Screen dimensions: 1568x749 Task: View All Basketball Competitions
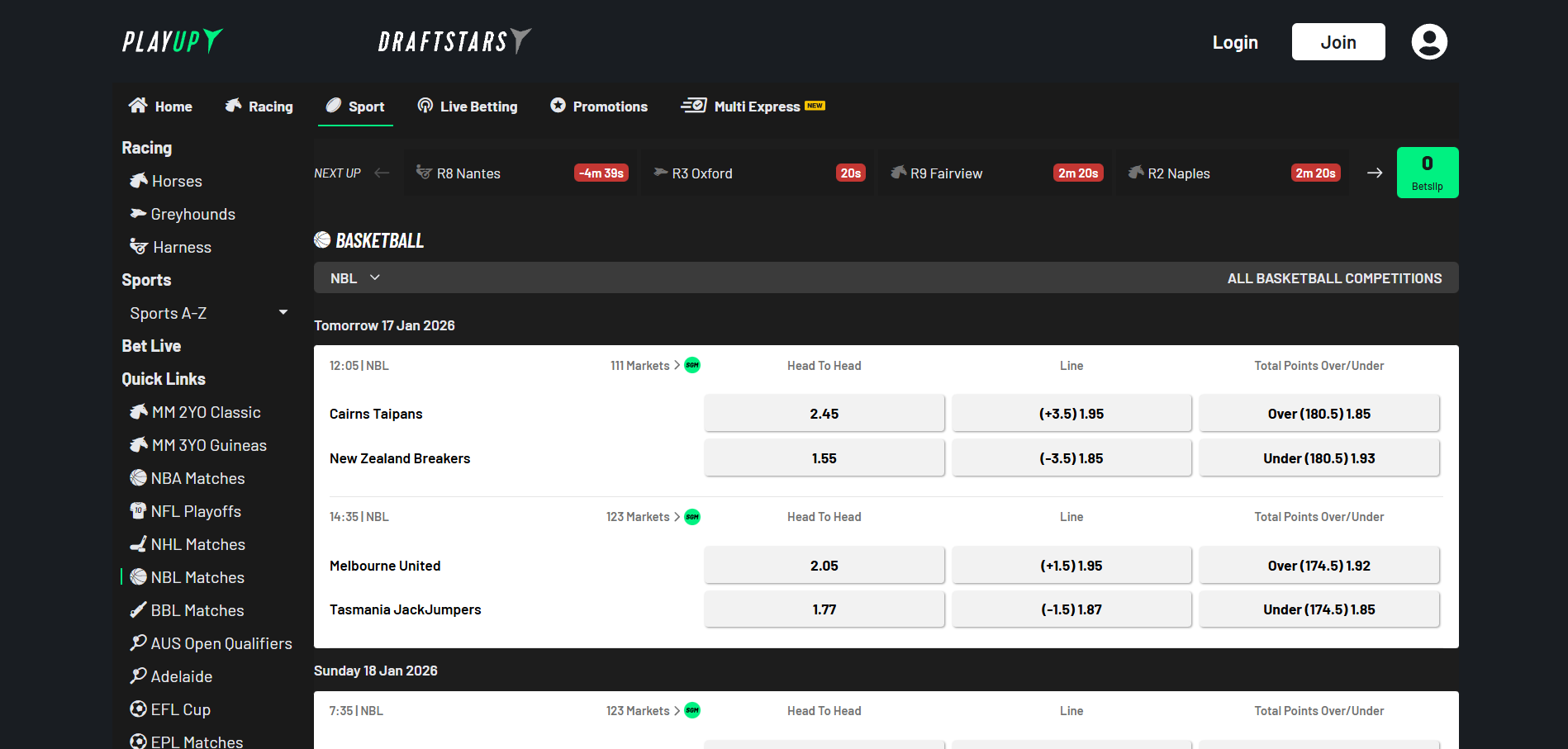coord(1334,278)
